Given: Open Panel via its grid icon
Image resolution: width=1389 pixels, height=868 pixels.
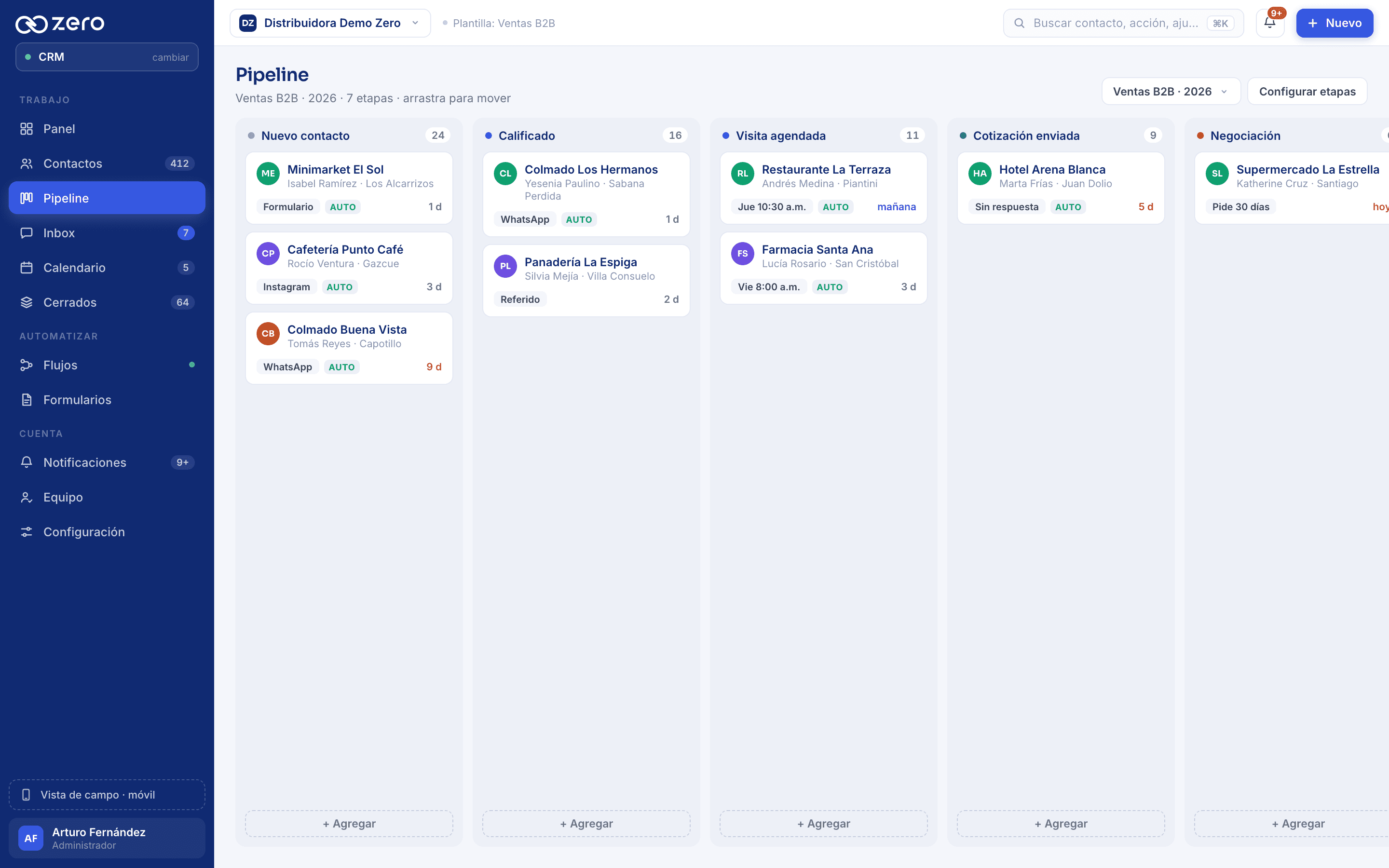Looking at the screenshot, I should point(27,129).
